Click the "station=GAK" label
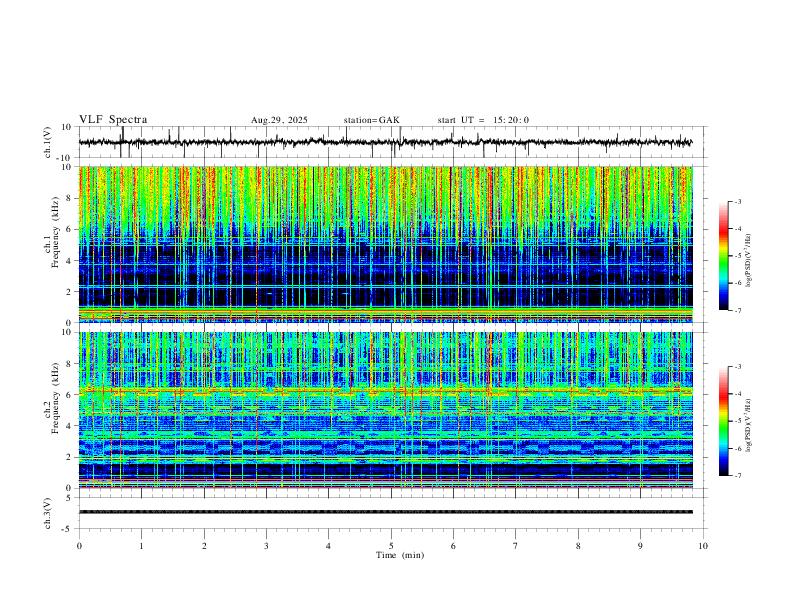This screenshot has height=612, width=792. [371, 120]
